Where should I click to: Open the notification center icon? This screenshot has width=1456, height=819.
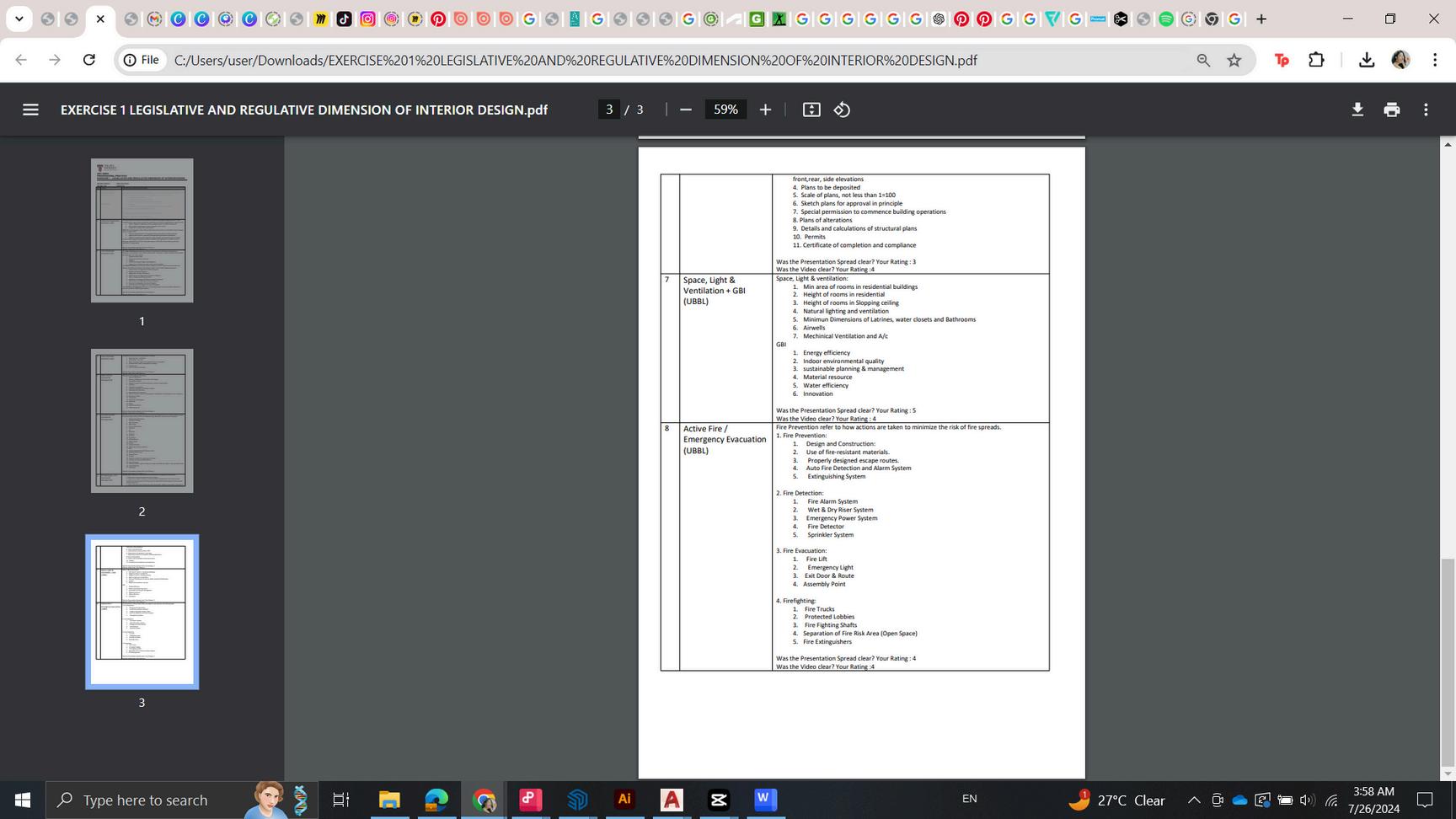tap(1425, 800)
